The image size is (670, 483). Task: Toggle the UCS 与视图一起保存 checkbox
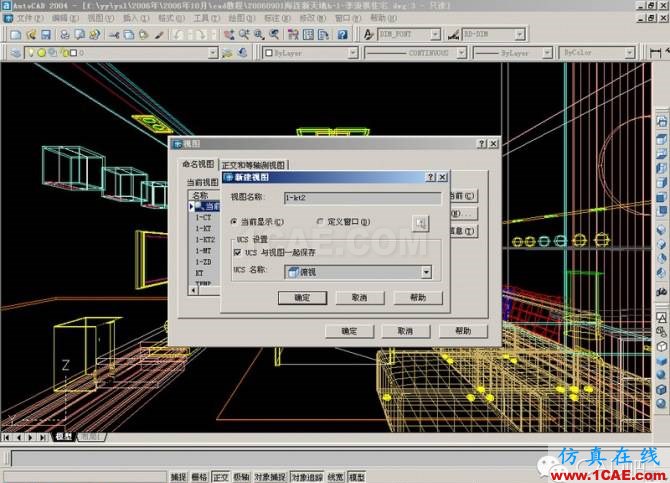[x=238, y=253]
